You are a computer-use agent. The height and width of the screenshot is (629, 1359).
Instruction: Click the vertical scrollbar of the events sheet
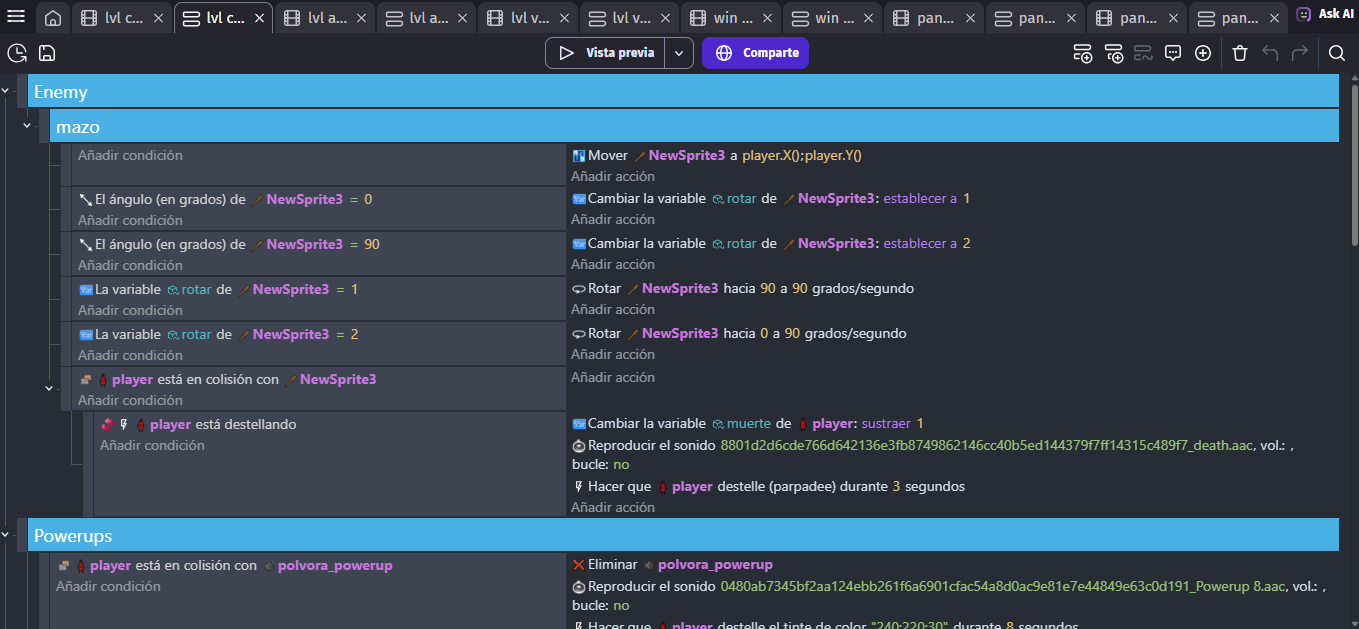tap(1353, 165)
